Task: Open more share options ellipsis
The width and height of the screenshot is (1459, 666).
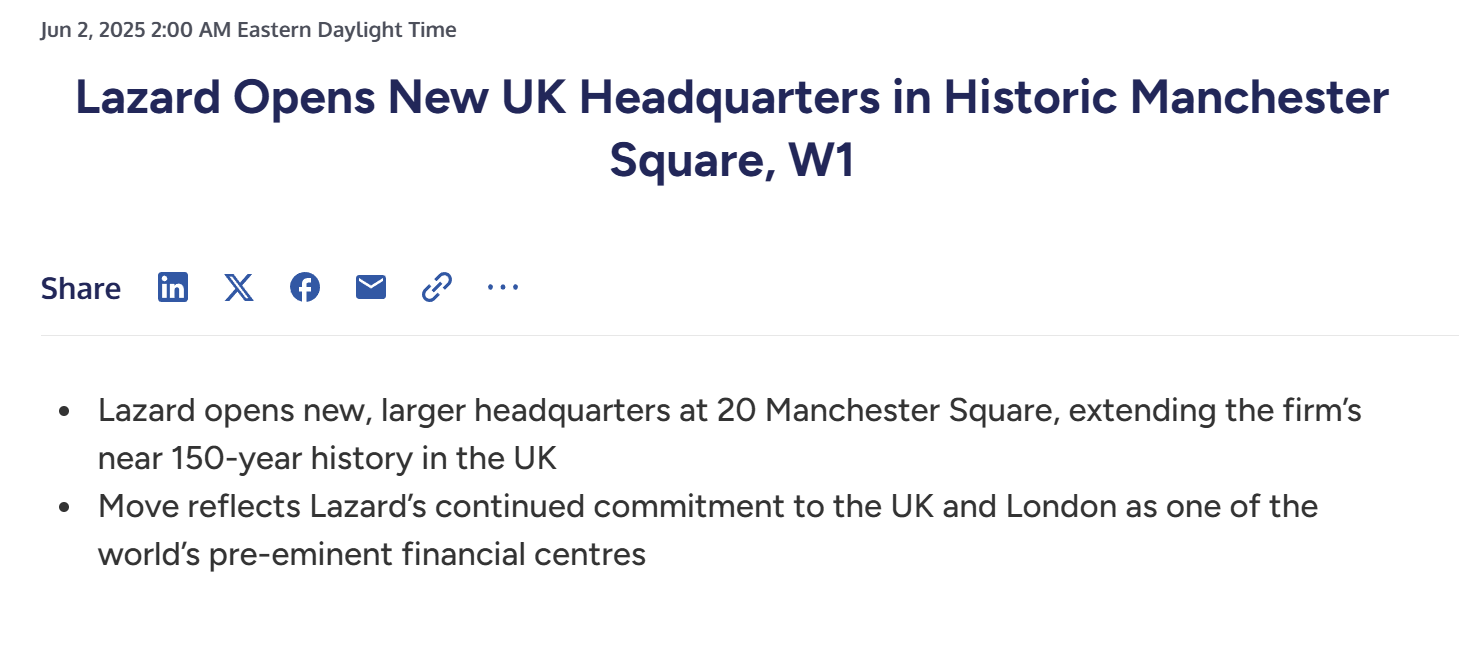Action: pyautogui.click(x=503, y=288)
